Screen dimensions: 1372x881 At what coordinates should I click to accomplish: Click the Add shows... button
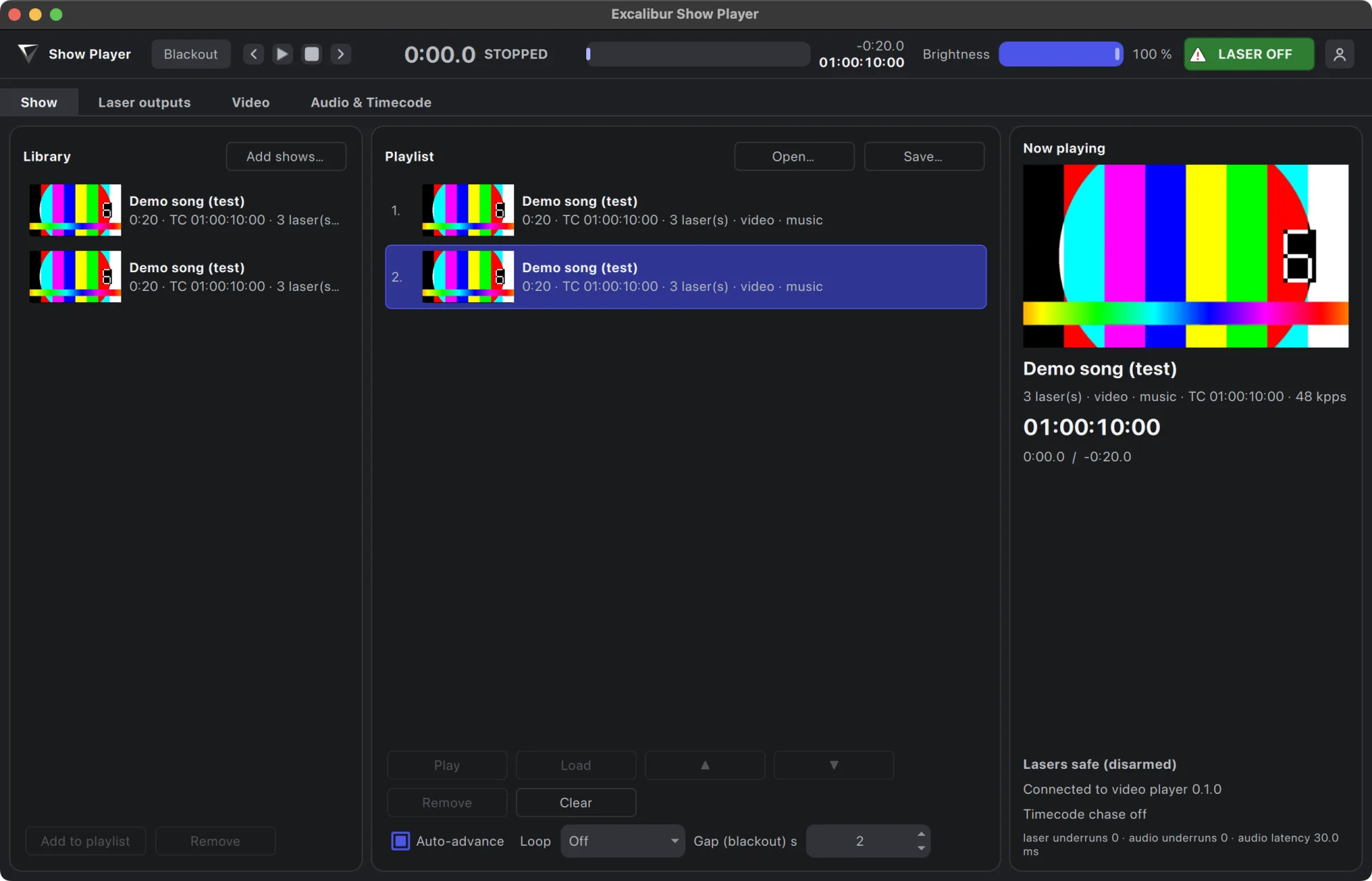click(x=285, y=157)
